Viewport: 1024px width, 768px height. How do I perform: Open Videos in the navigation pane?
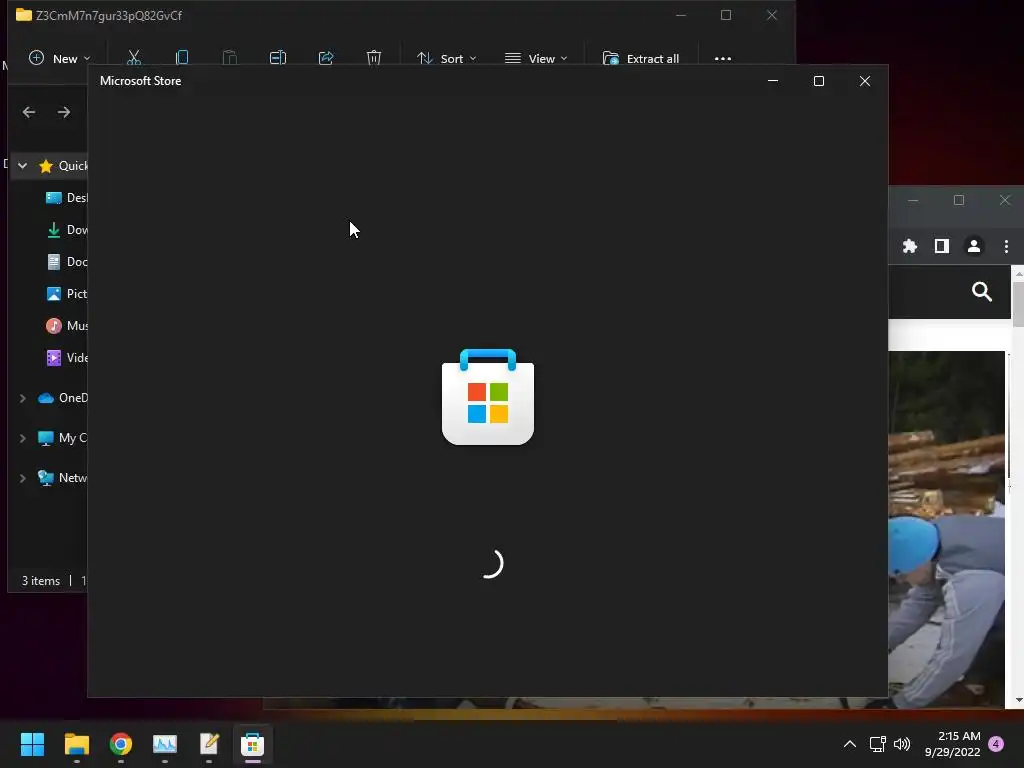[66, 358]
